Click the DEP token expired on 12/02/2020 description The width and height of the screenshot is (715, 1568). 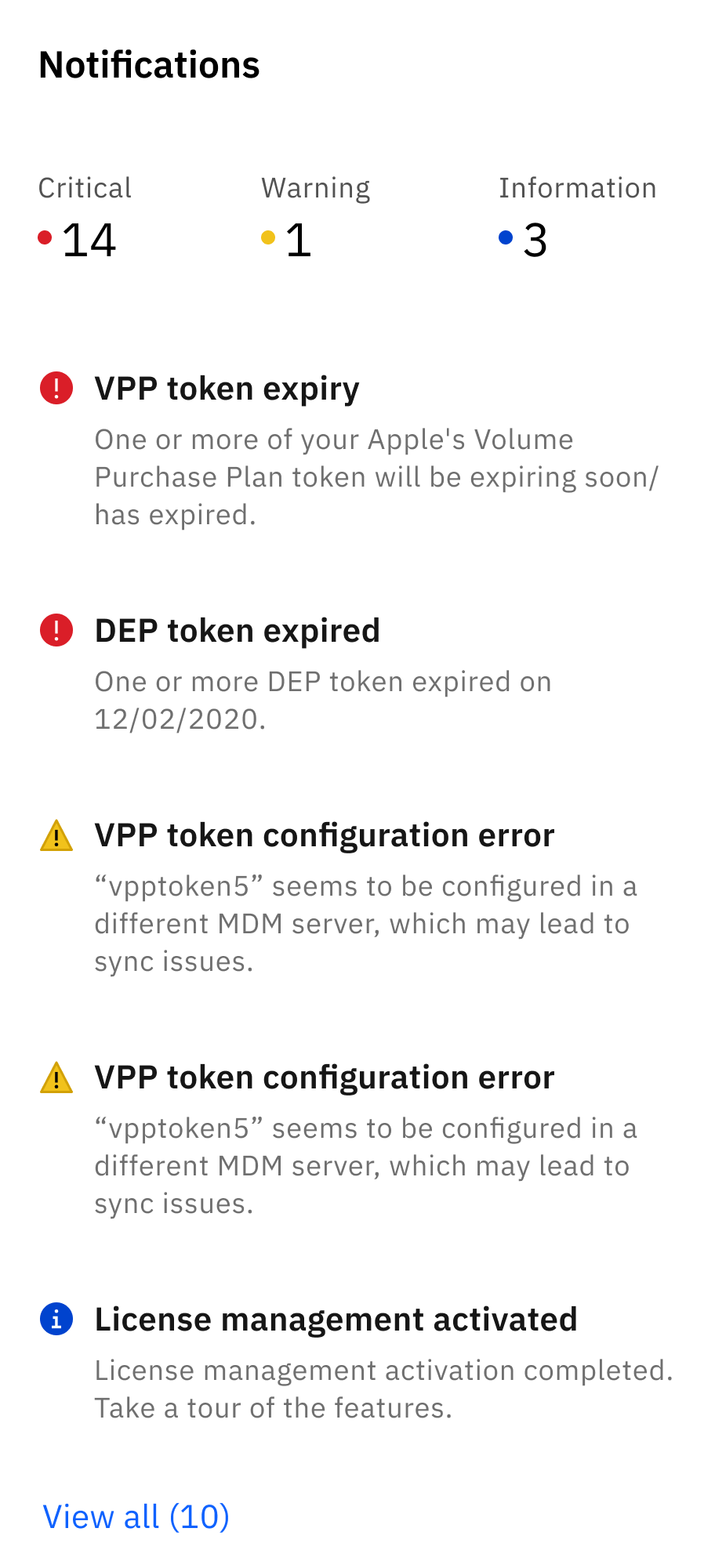[323, 700]
